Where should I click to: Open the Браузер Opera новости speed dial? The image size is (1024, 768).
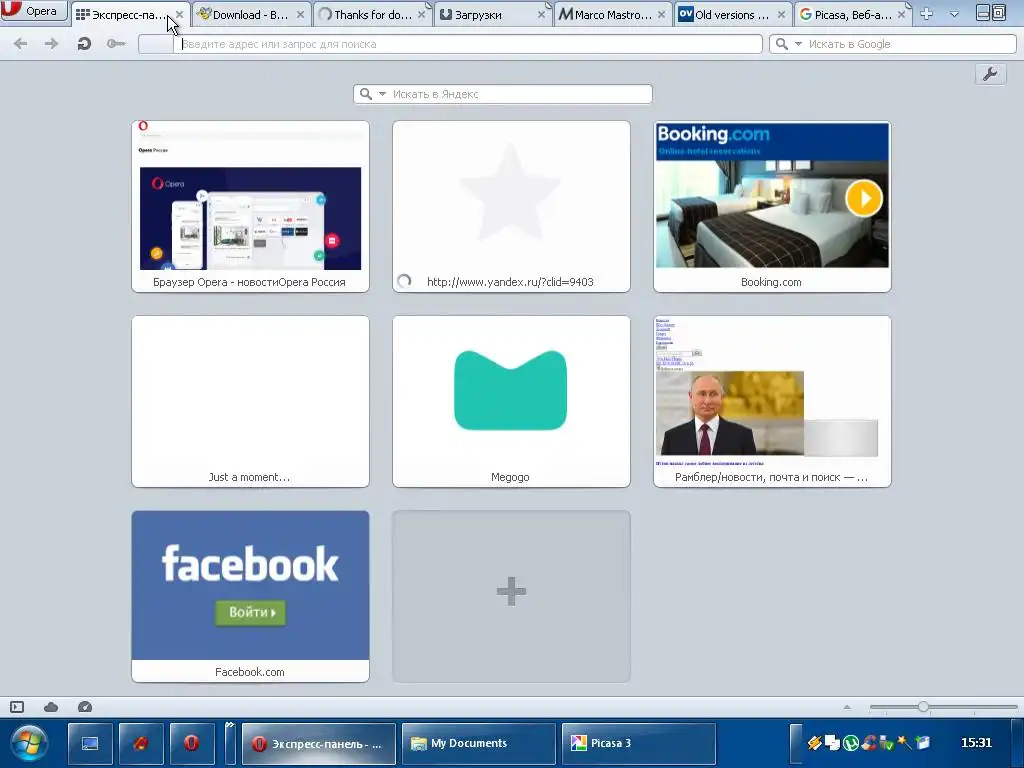(x=250, y=206)
